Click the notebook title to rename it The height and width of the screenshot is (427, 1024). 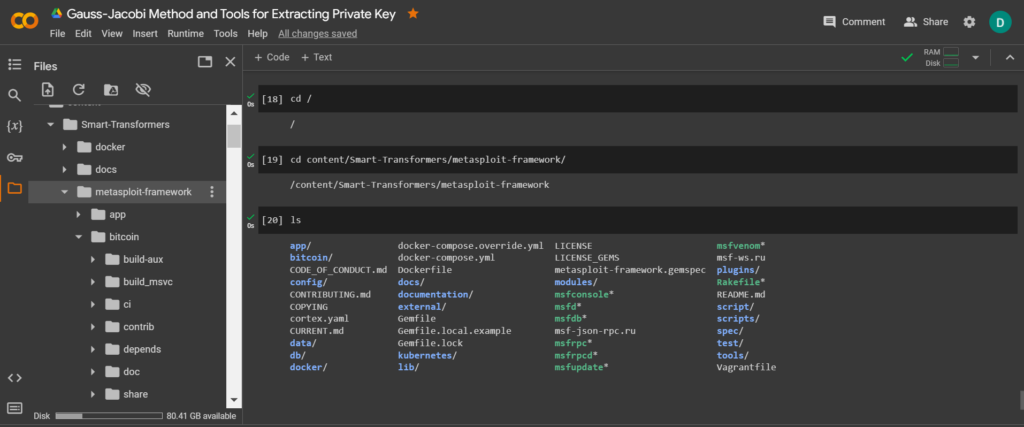point(231,14)
